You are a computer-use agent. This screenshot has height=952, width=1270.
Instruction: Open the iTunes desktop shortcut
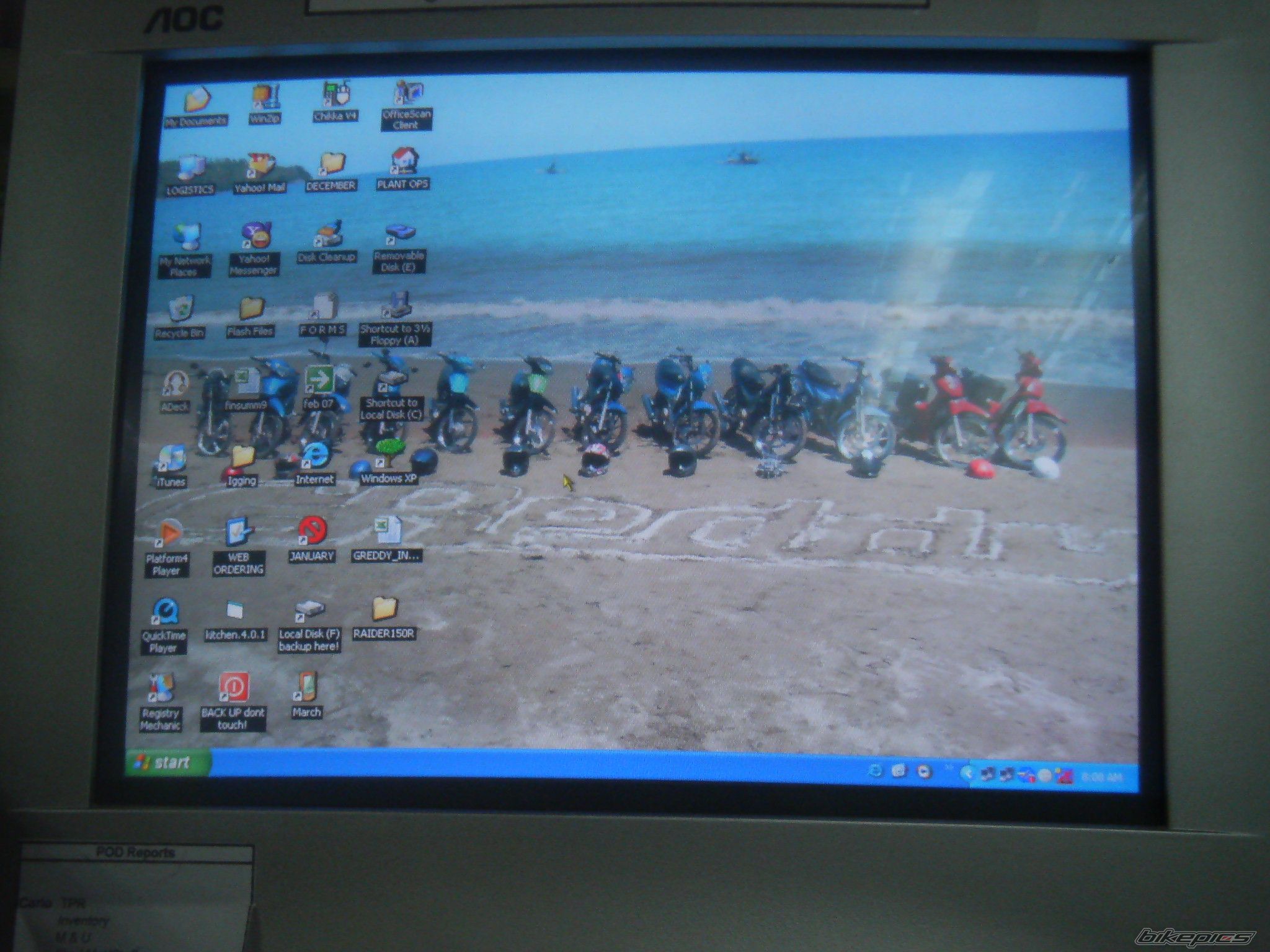point(170,459)
